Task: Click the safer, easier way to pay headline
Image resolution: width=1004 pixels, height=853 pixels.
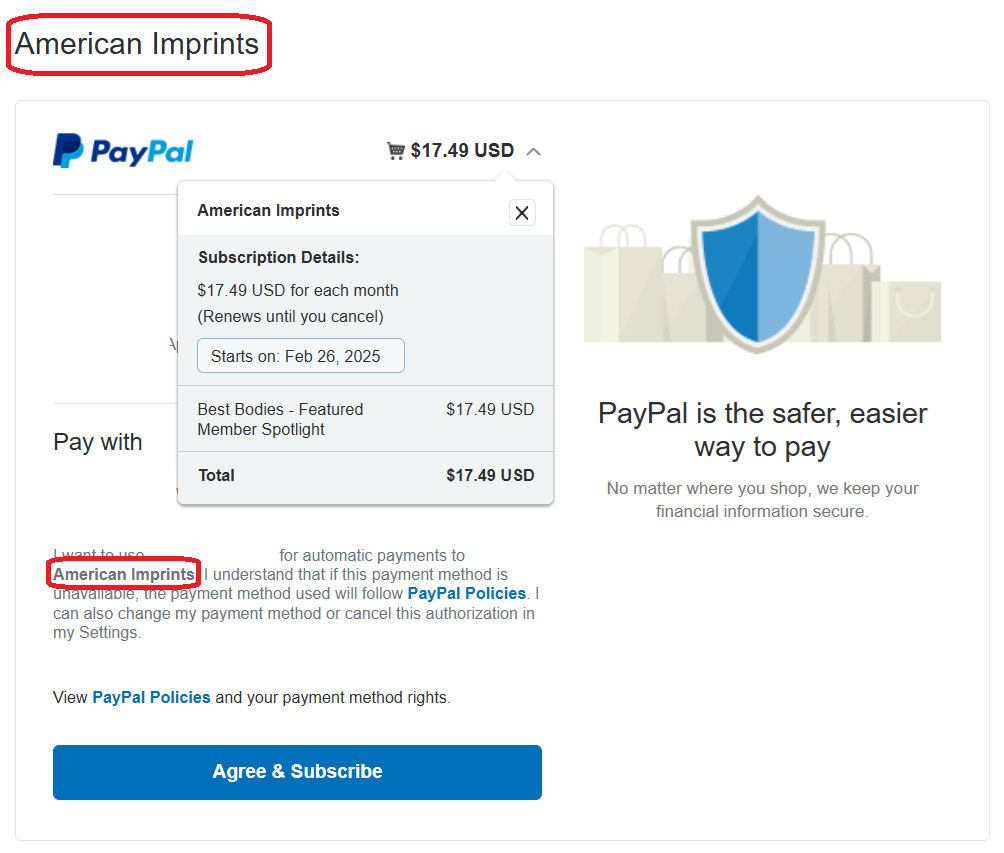Action: [762, 429]
